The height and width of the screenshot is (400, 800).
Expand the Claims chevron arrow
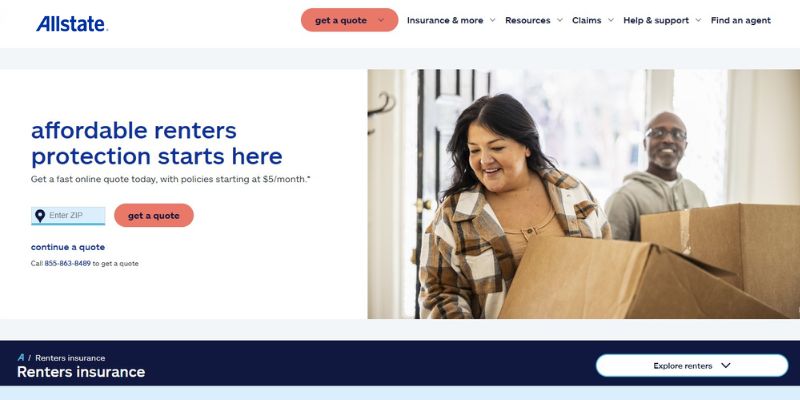[610, 20]
